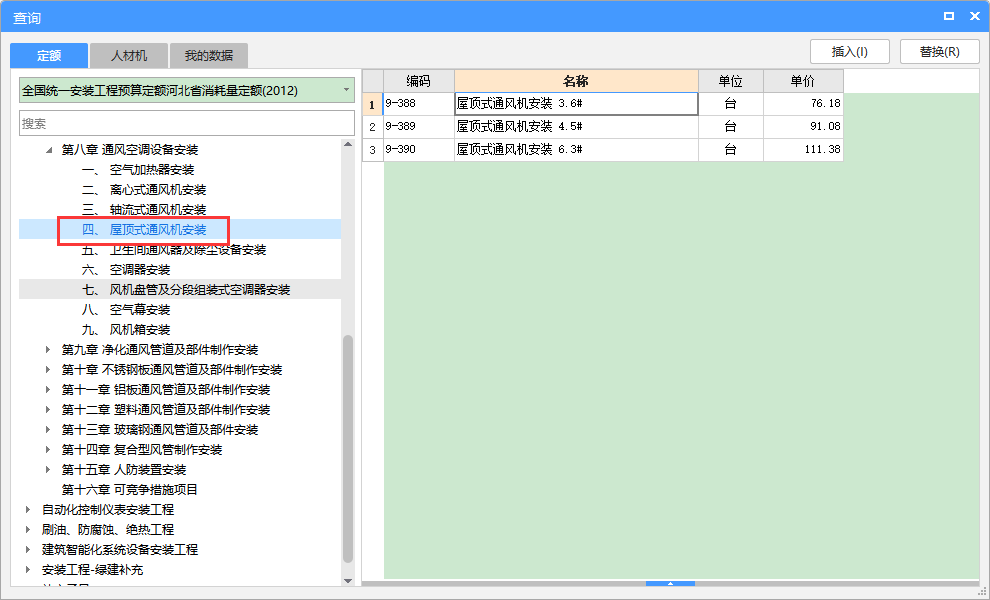
Task: Maximize the 查询 dialog window
Action: pos(948,16)
